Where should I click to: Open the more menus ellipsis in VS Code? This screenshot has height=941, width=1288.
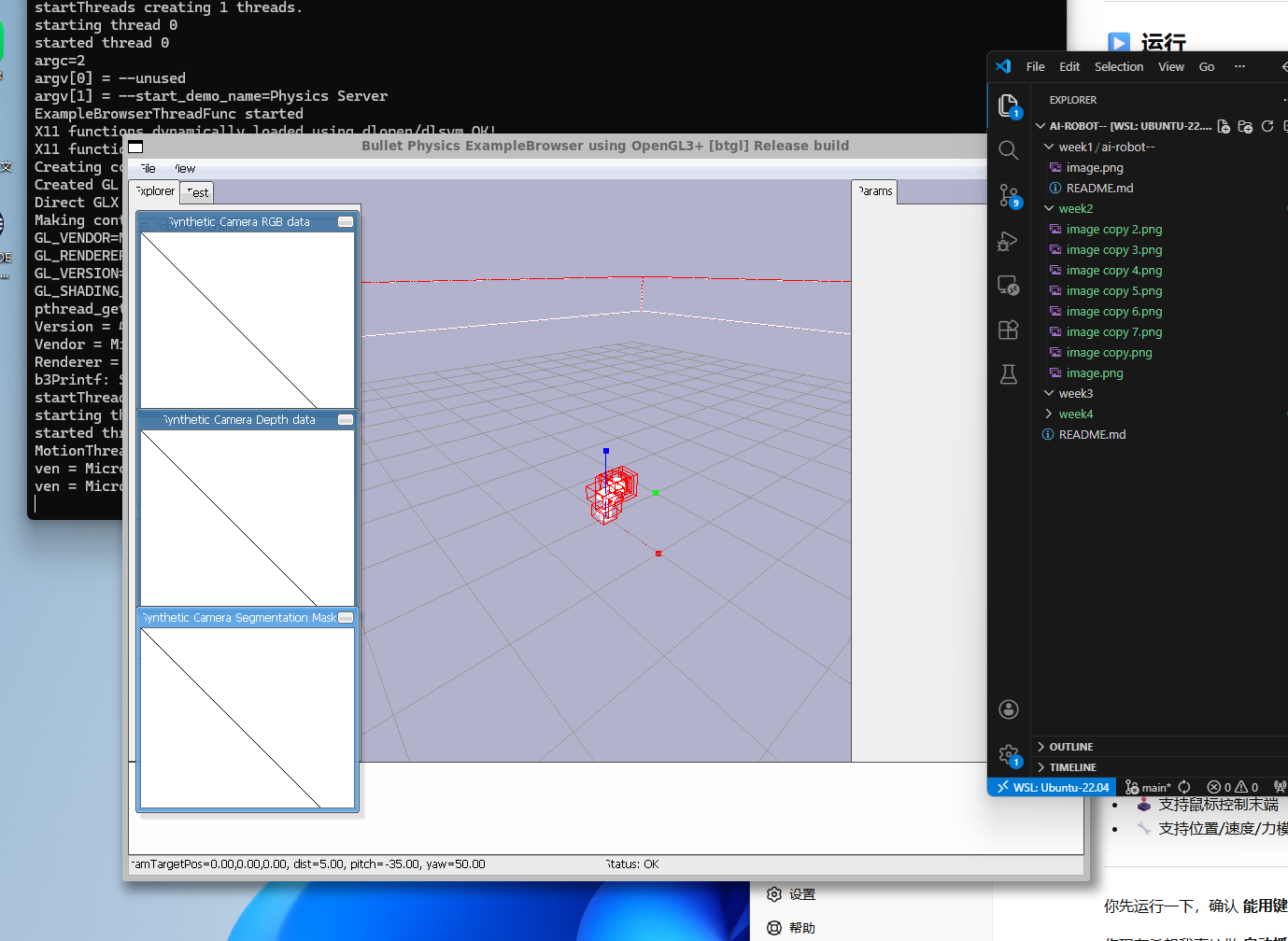(1239, 66)
